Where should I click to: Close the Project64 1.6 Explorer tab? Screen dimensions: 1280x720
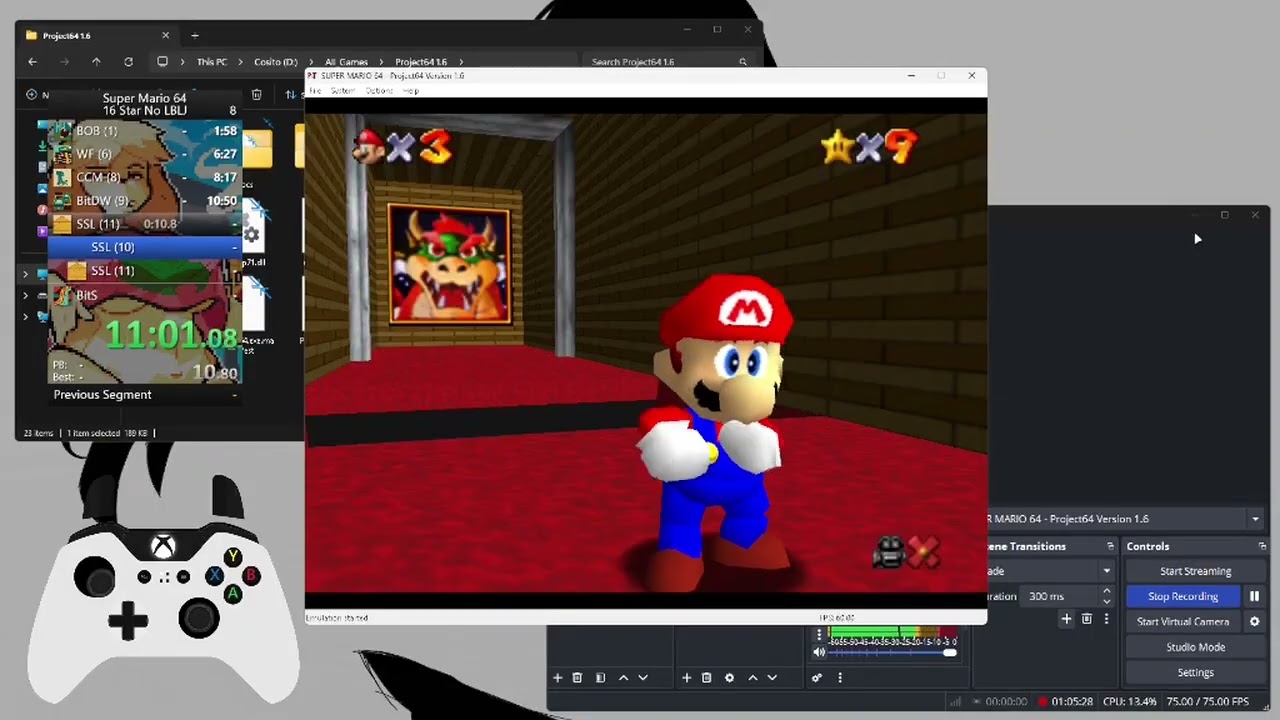[x=166, y=35]
